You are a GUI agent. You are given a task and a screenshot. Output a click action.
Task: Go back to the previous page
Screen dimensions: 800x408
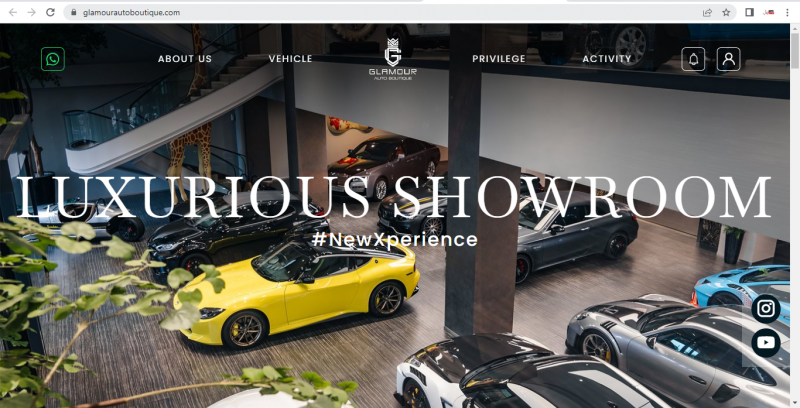(x=13, y=12)
